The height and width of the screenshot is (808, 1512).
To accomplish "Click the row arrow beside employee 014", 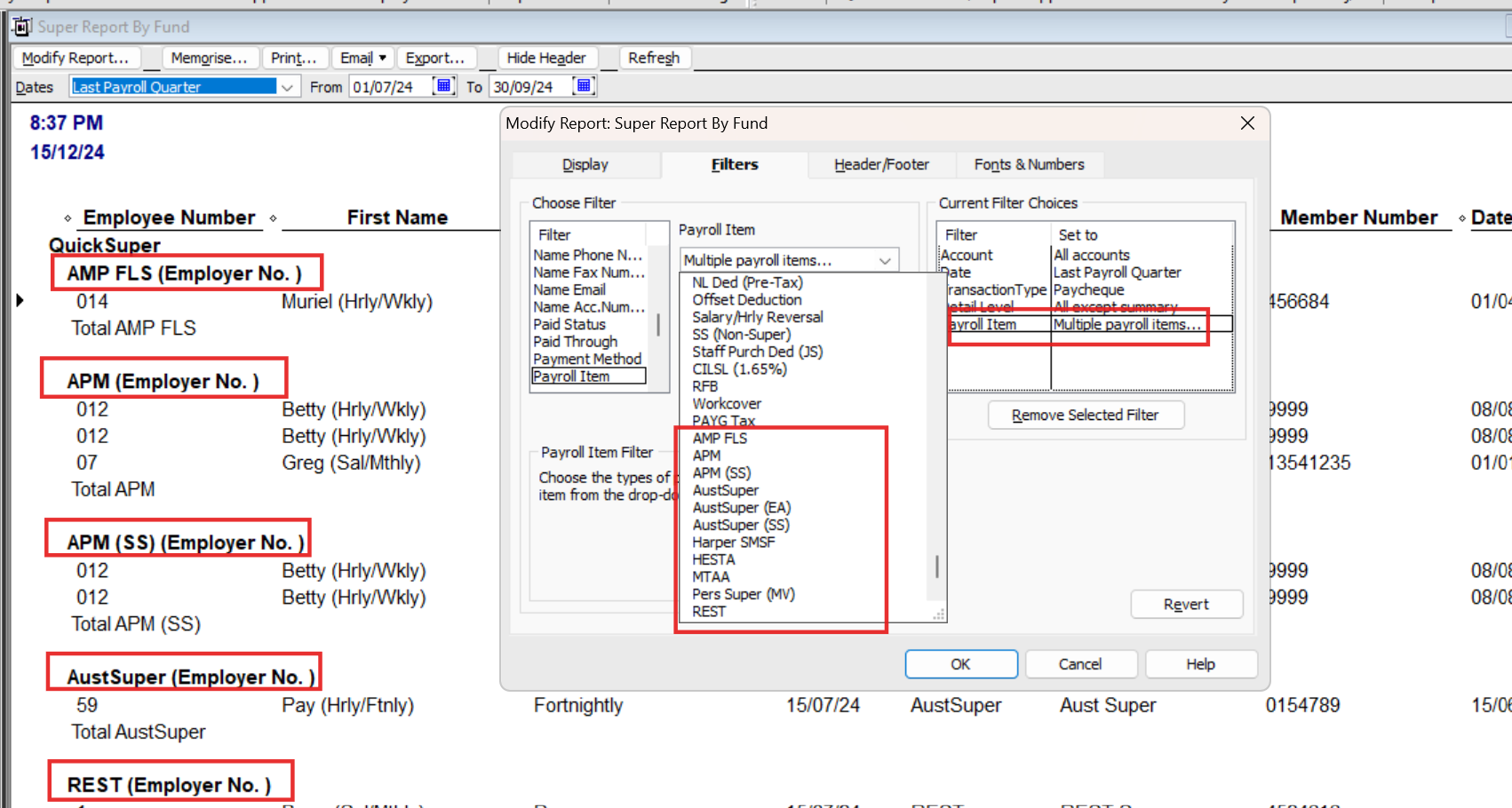I will pyautogui.click(x=20, y=301).
